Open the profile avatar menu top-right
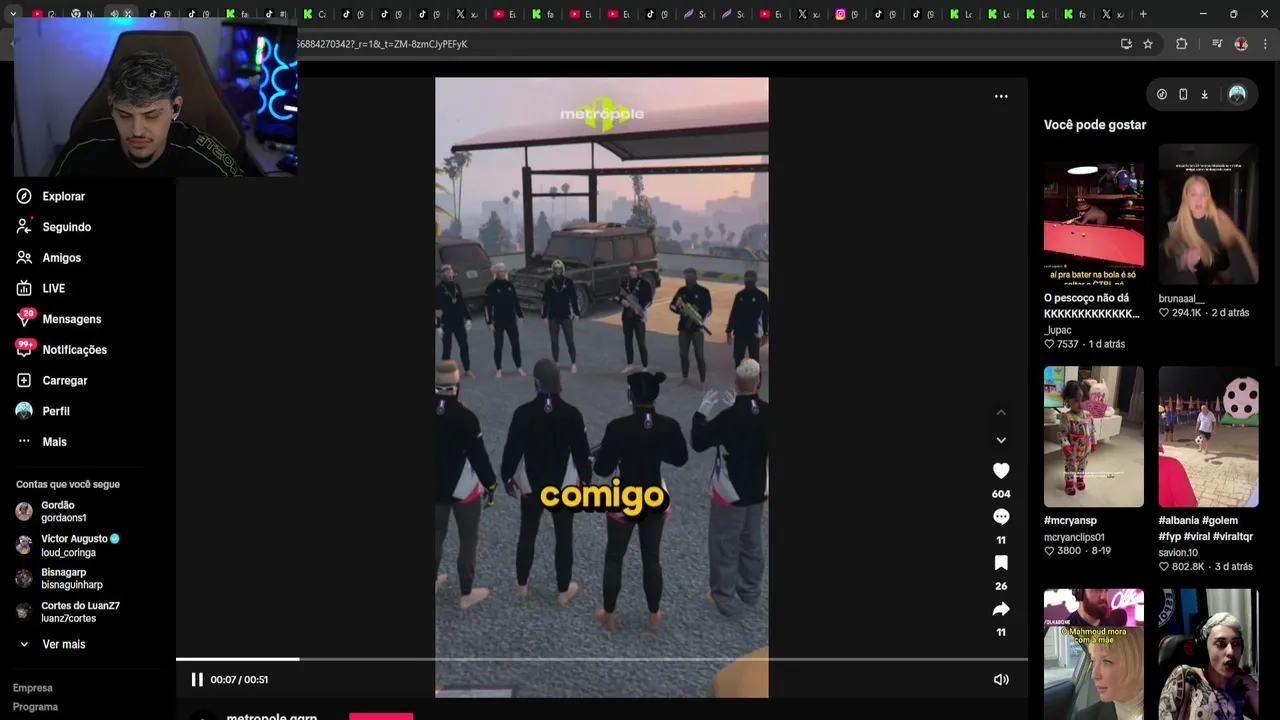This screenshot has width=1280, height=720. (1237, 94)
